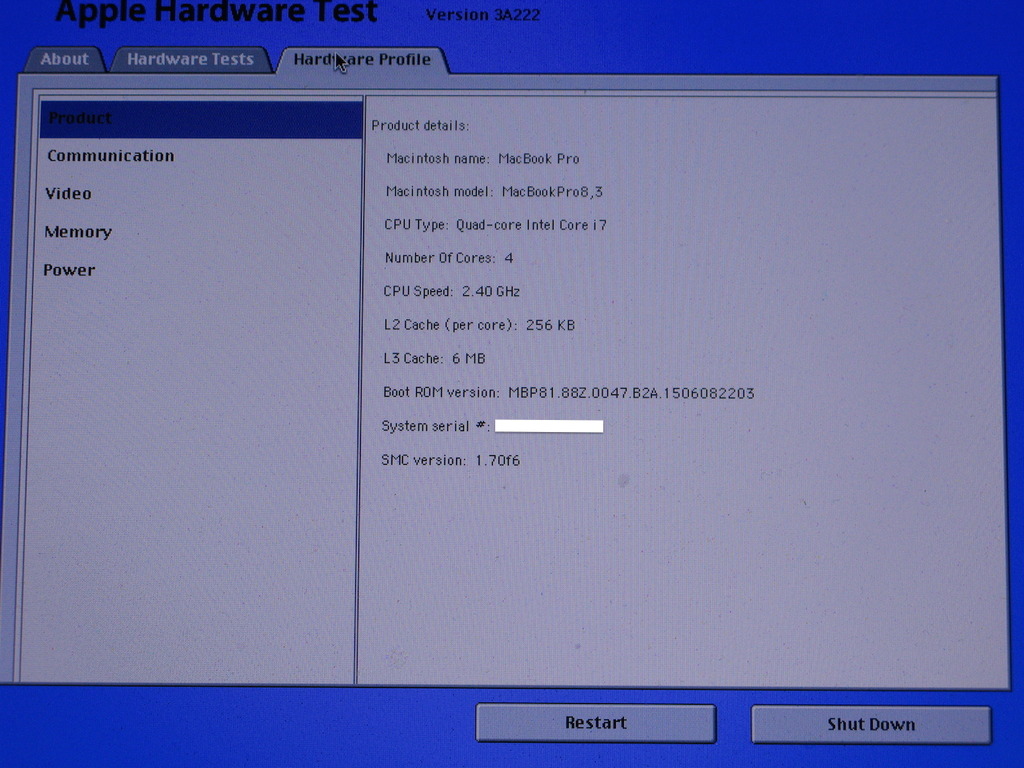
Task: Click the redacted System serial # value
Action: (549, 426)
